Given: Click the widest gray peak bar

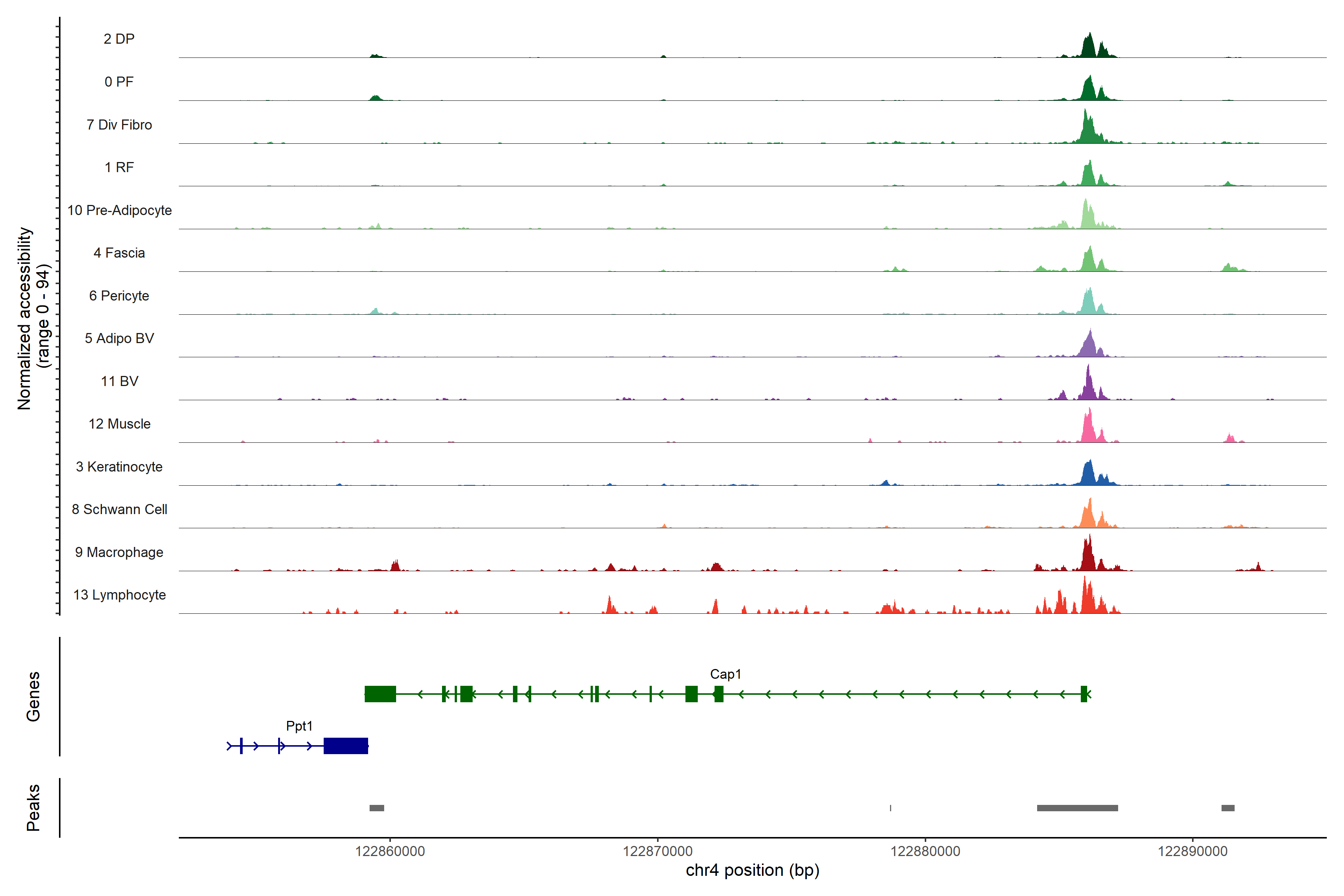Looking at the screenshot, I should click(x=1077, y=808).
